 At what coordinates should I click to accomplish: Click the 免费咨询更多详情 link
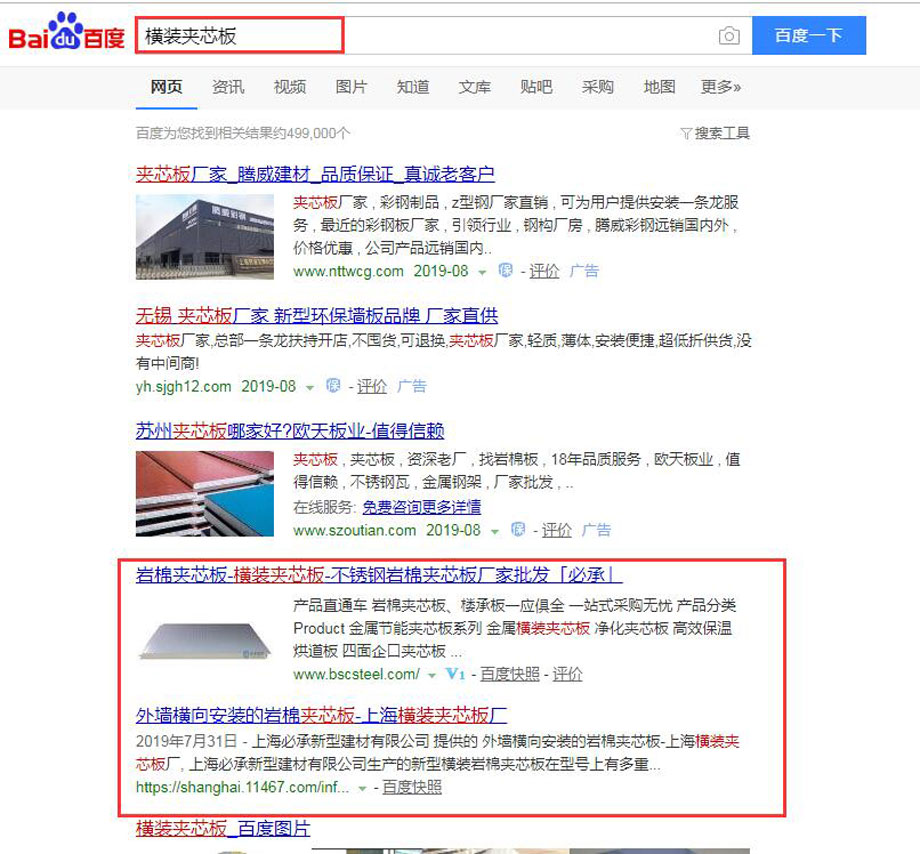[x=422, y=507]
